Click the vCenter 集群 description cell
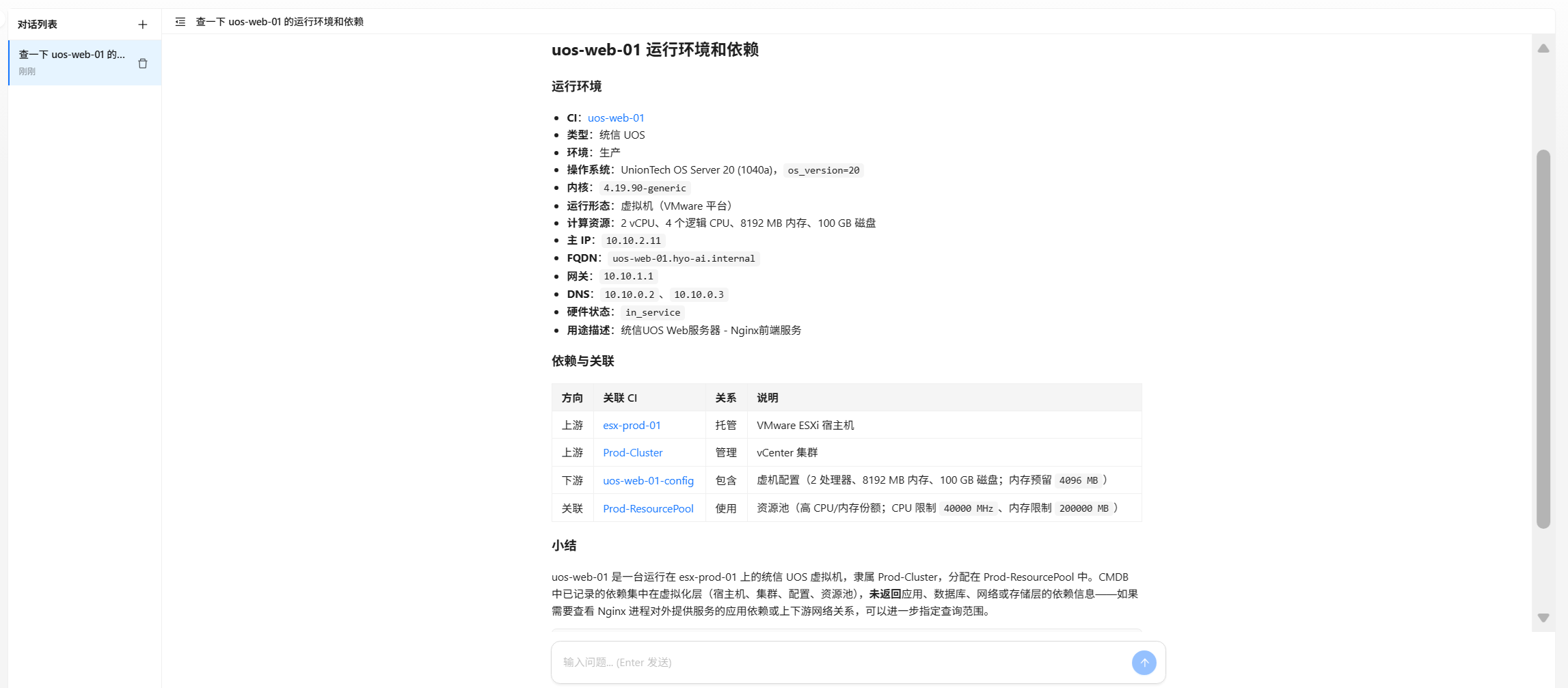 tap(944, 452)
